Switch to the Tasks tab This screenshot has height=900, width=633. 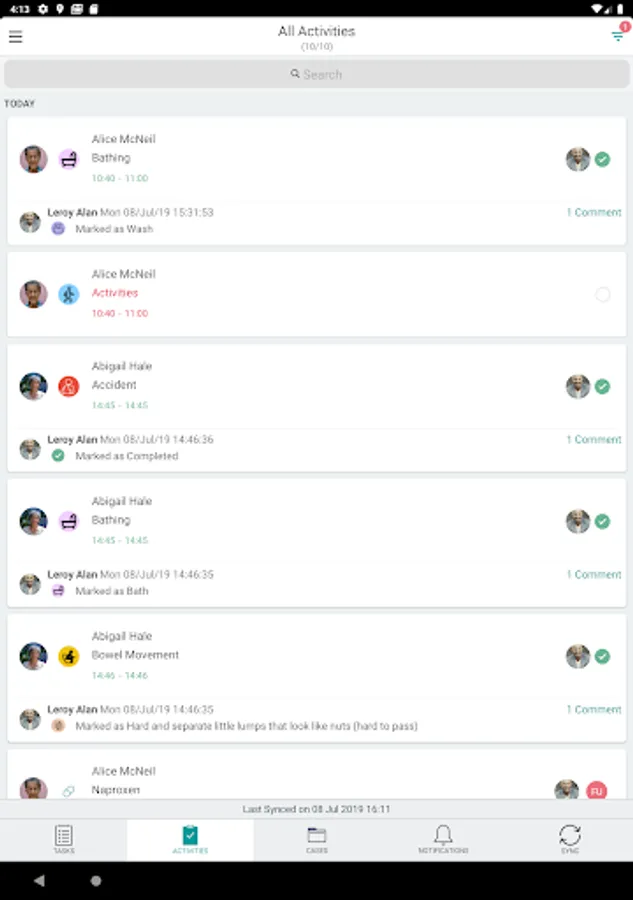pos(64,839)
